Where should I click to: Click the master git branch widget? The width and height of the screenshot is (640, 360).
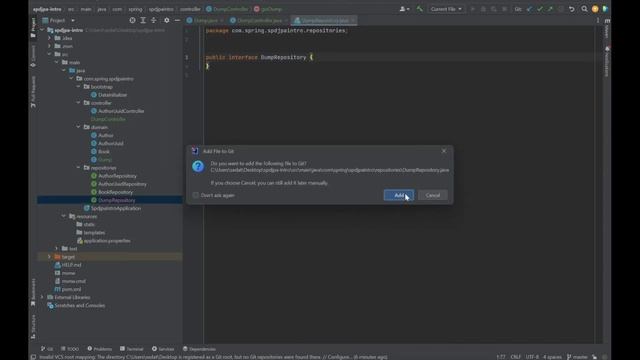[x=577, y=357]
